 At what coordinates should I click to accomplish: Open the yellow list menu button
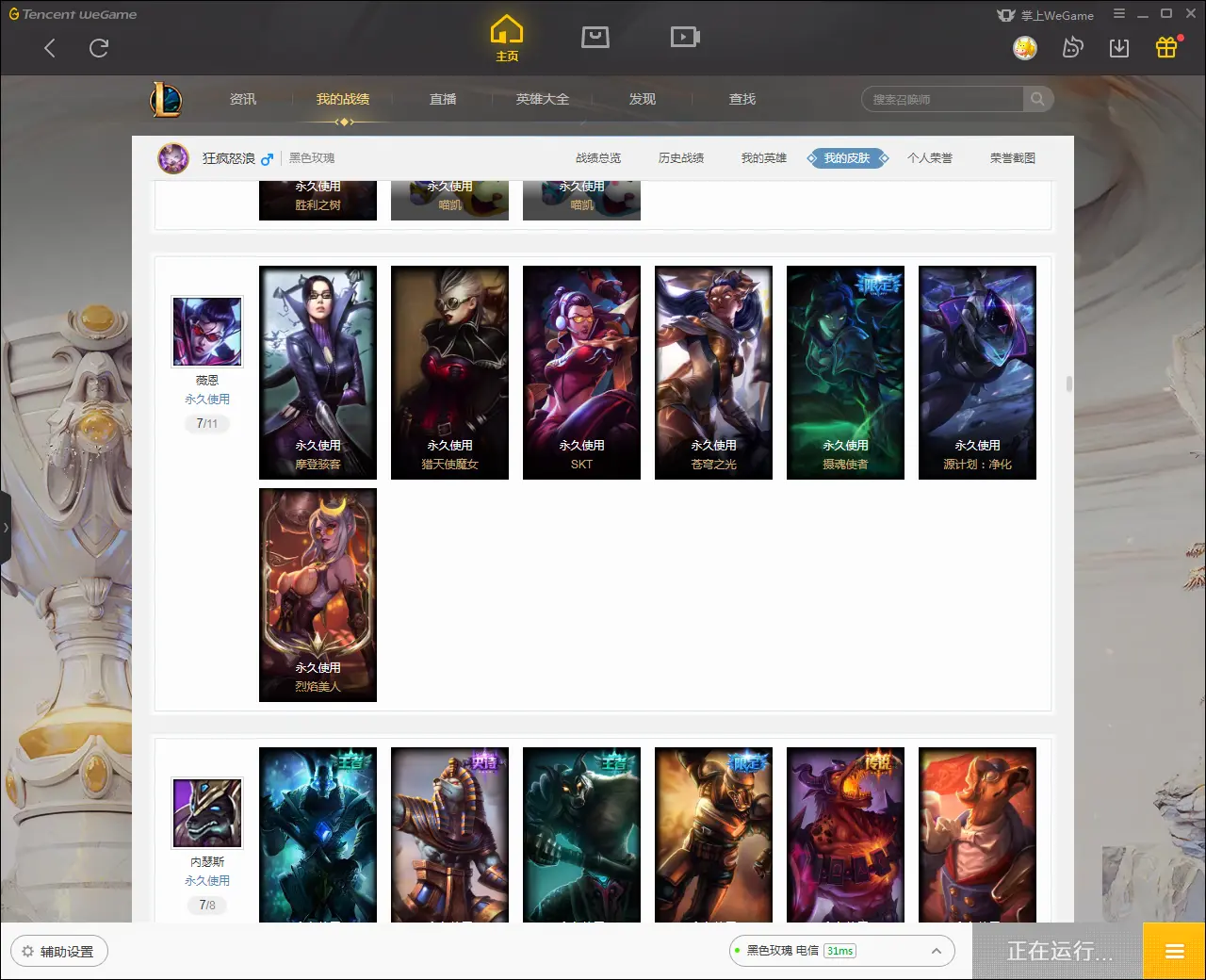click(1174, 951)
